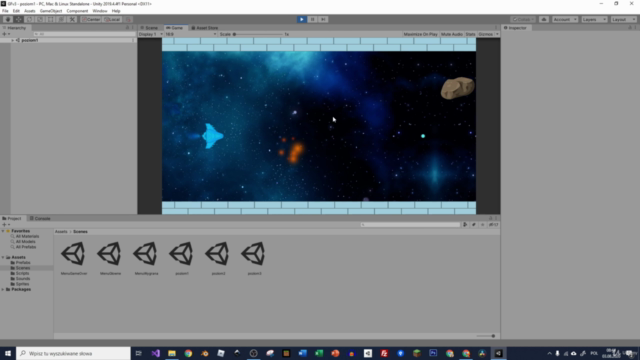Open the poziom1 scene options menu

(133, 40)
